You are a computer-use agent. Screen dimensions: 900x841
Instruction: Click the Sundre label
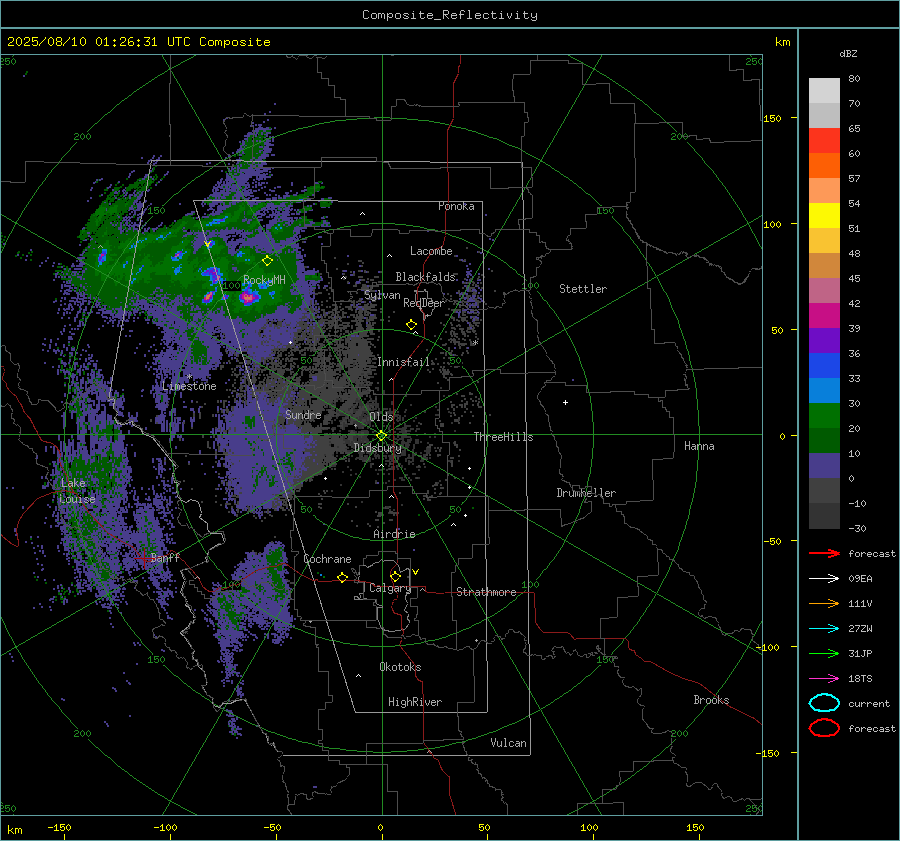[x=303, y=414]
